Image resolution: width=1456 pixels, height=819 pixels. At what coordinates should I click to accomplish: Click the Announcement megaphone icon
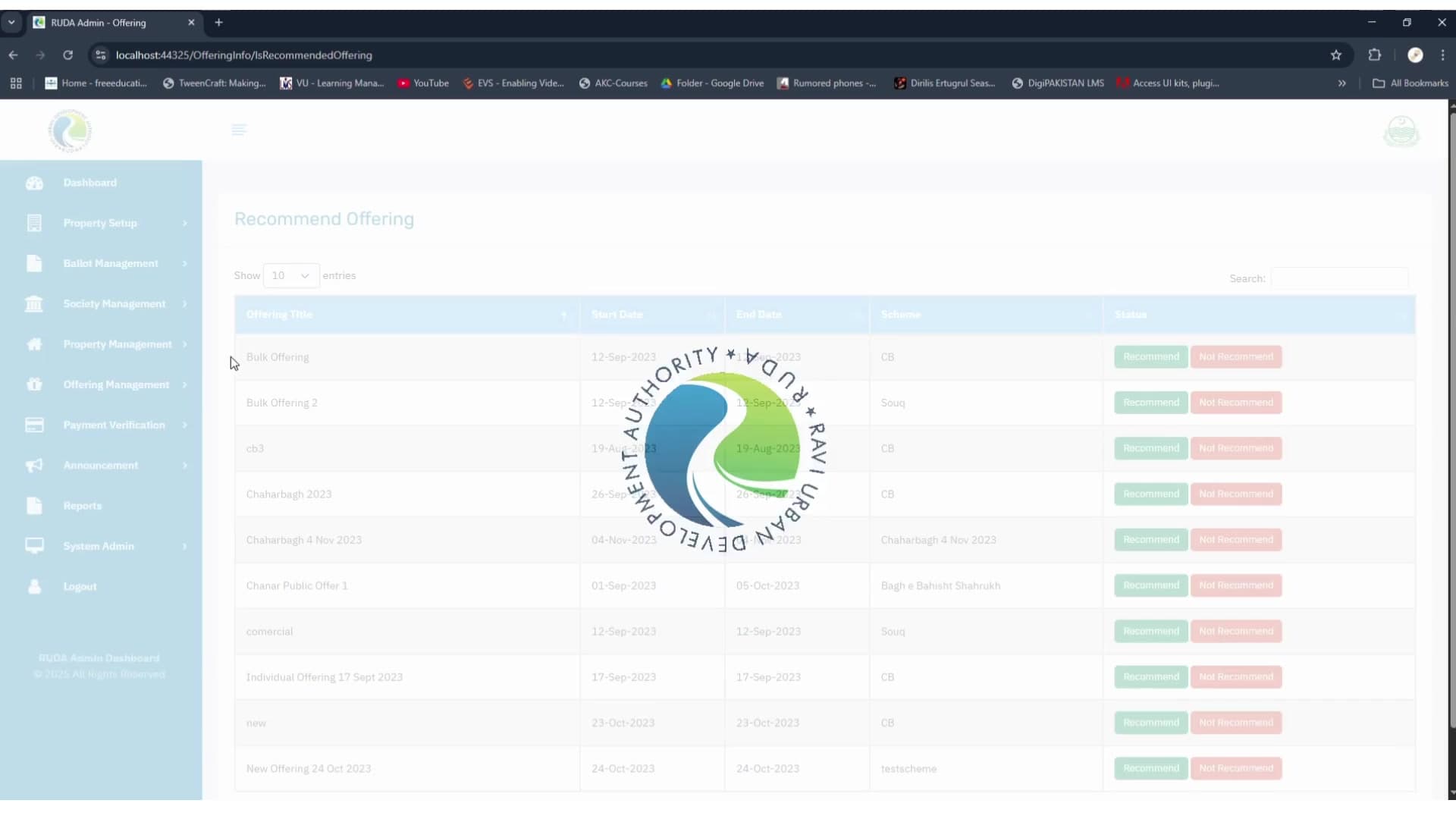(x=34, y=466)
